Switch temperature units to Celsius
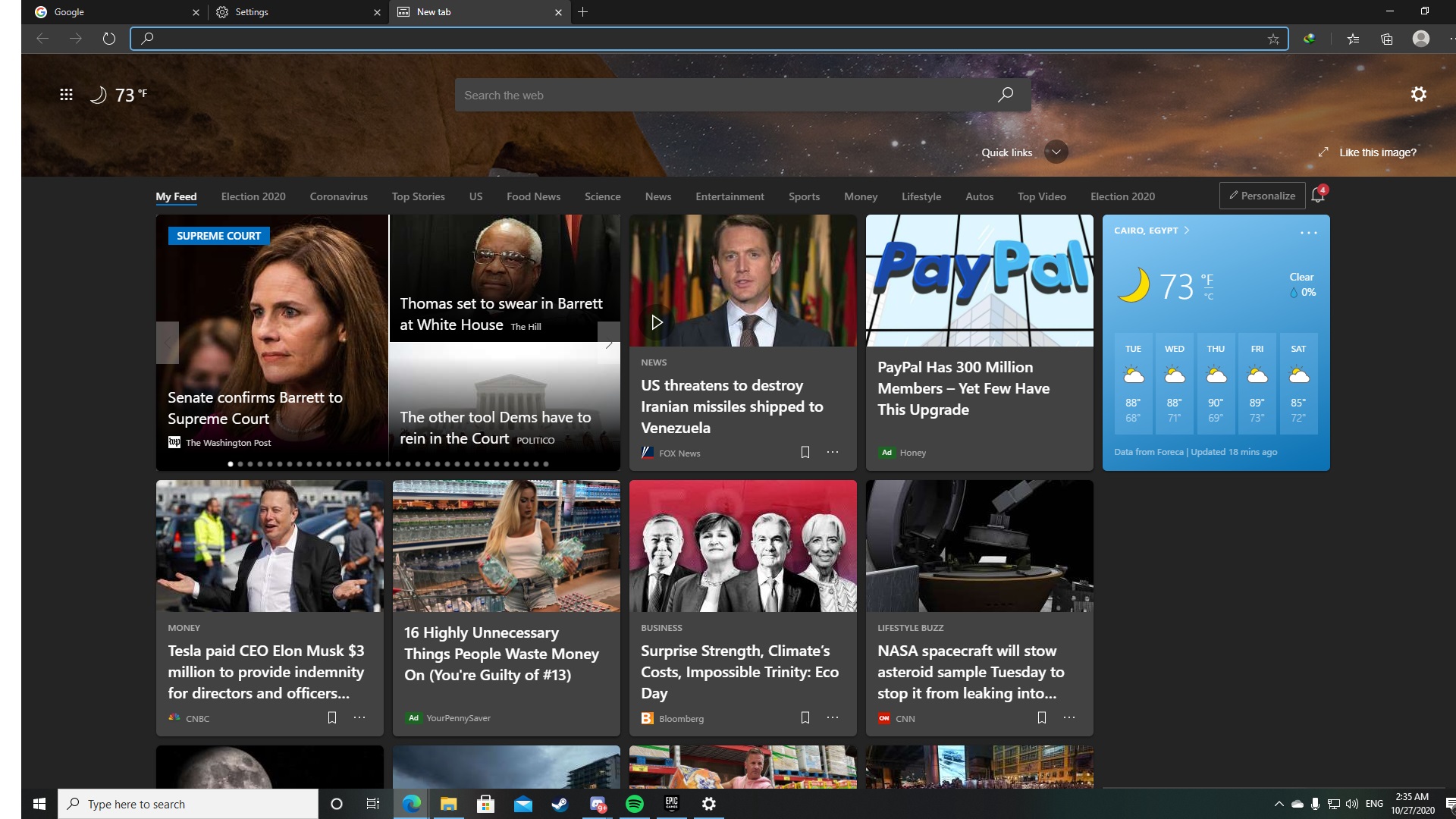 pyautogui.click(x=1209, y=297)
